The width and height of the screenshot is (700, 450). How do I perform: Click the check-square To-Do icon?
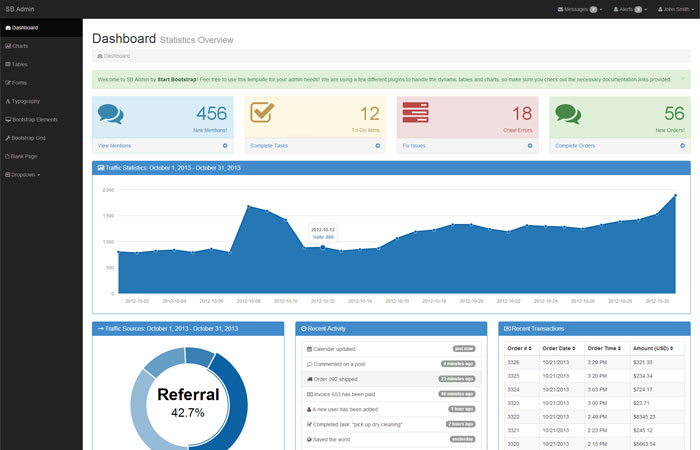point(262,112)
